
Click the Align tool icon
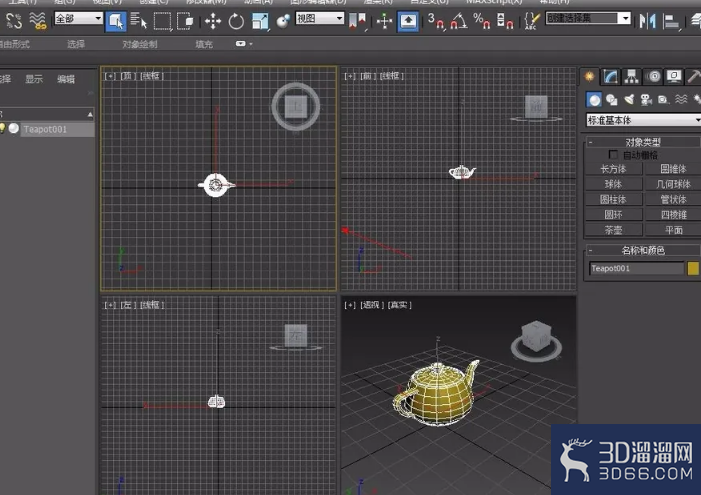tap(671, 21)
